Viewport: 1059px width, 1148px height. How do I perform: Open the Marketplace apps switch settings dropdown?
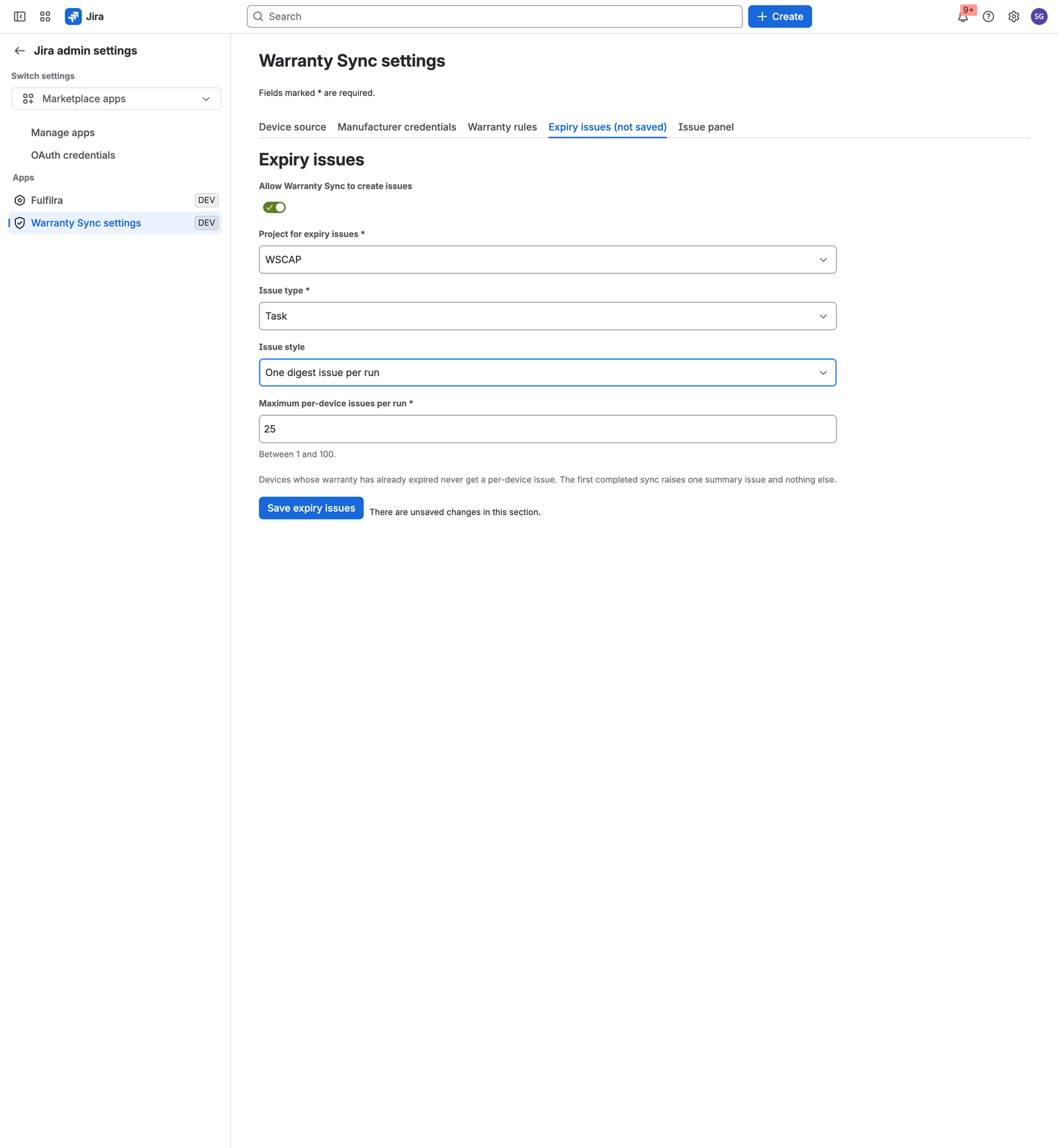pyautogui.click(x=116, y=99)
